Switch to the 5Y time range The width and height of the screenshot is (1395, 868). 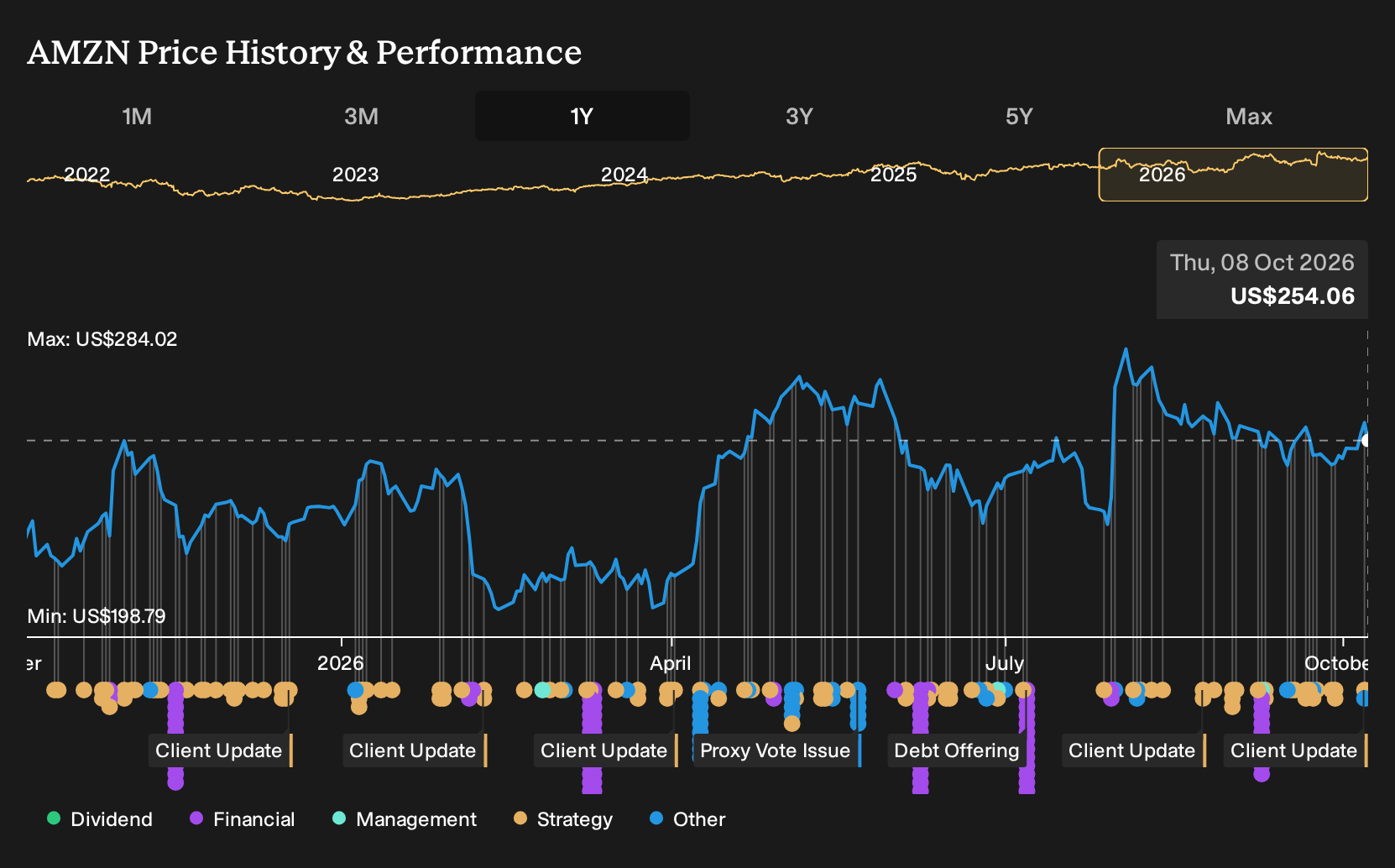click(x=1019, y=116)
